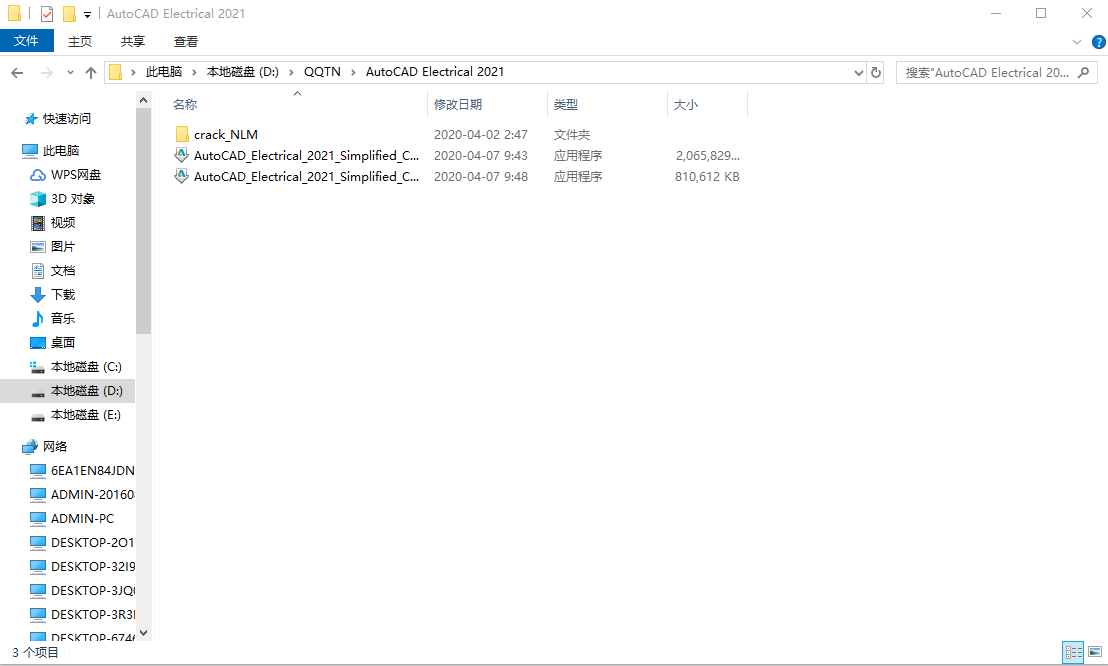Go up one folder level
1108x666 pixels.
90,72
